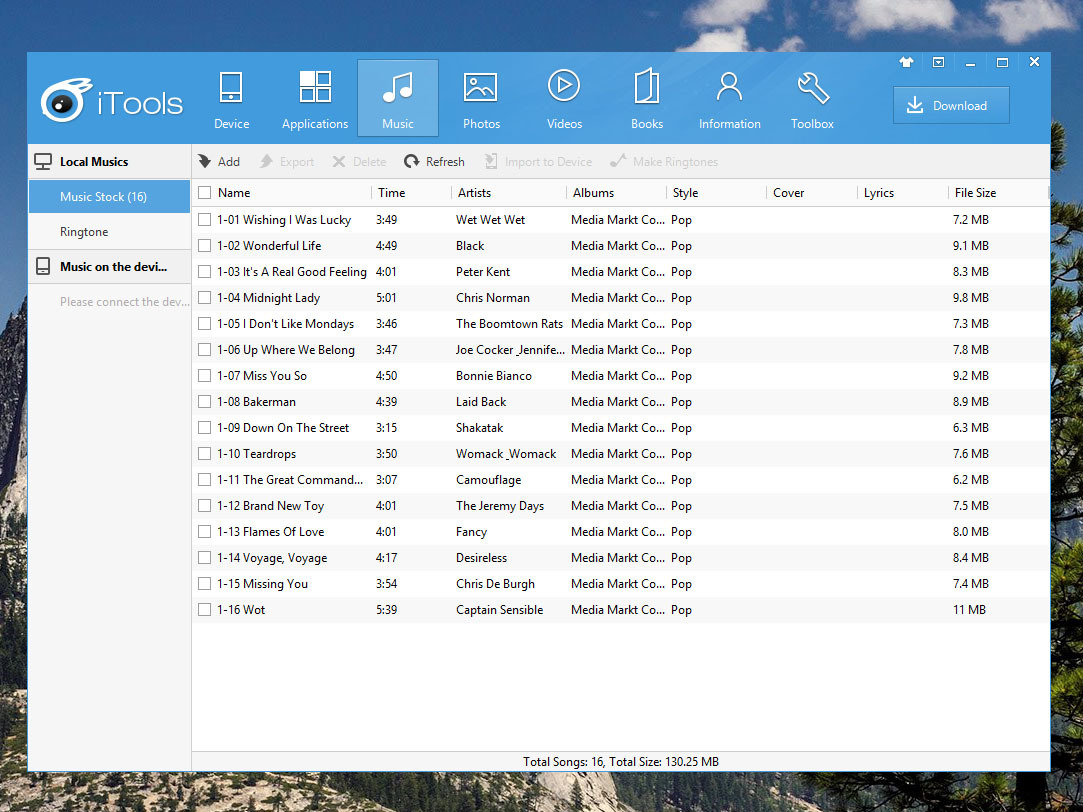Select checkbox for 1-08 Bakerman
Viewport: 1083px width, 812px height.
205,402
